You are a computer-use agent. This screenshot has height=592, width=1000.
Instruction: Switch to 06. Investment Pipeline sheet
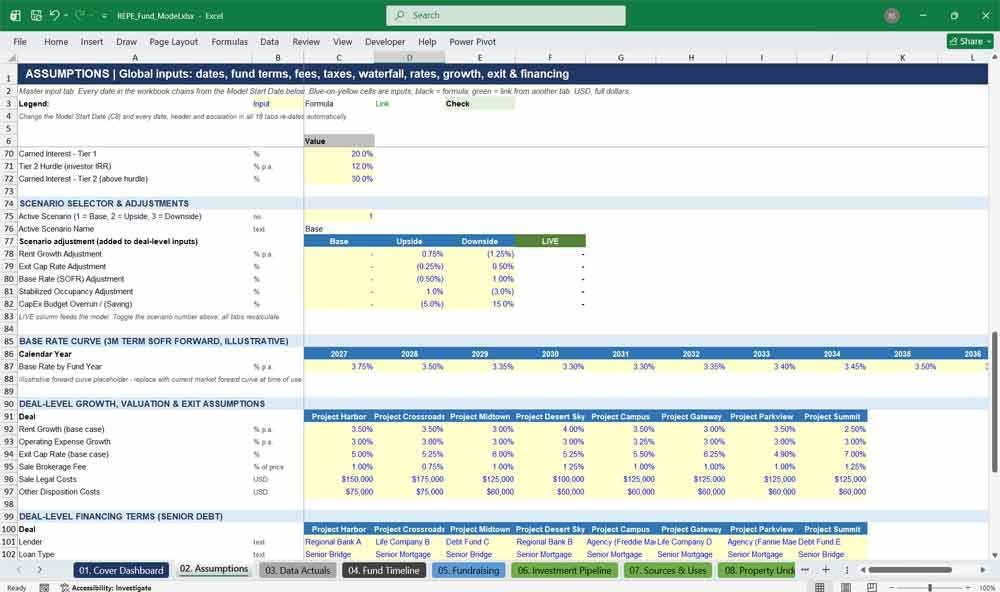click(x=564, y=570)
